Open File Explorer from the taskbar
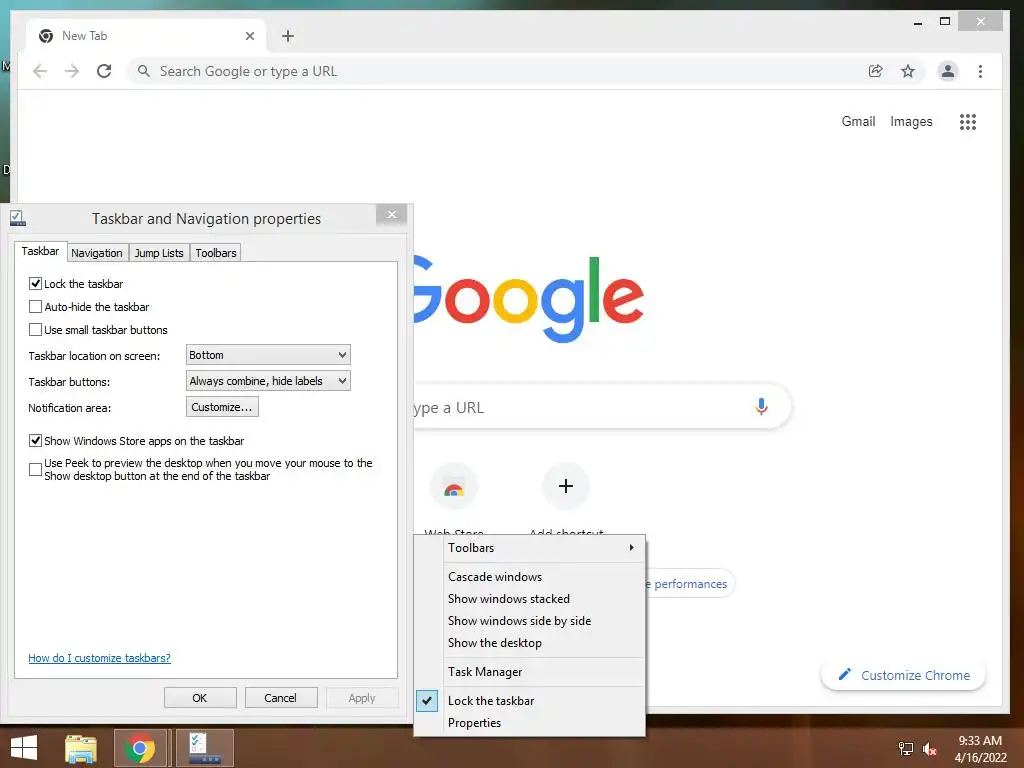The width and height of the screenshot is (1024, 768). coord(80,748)
